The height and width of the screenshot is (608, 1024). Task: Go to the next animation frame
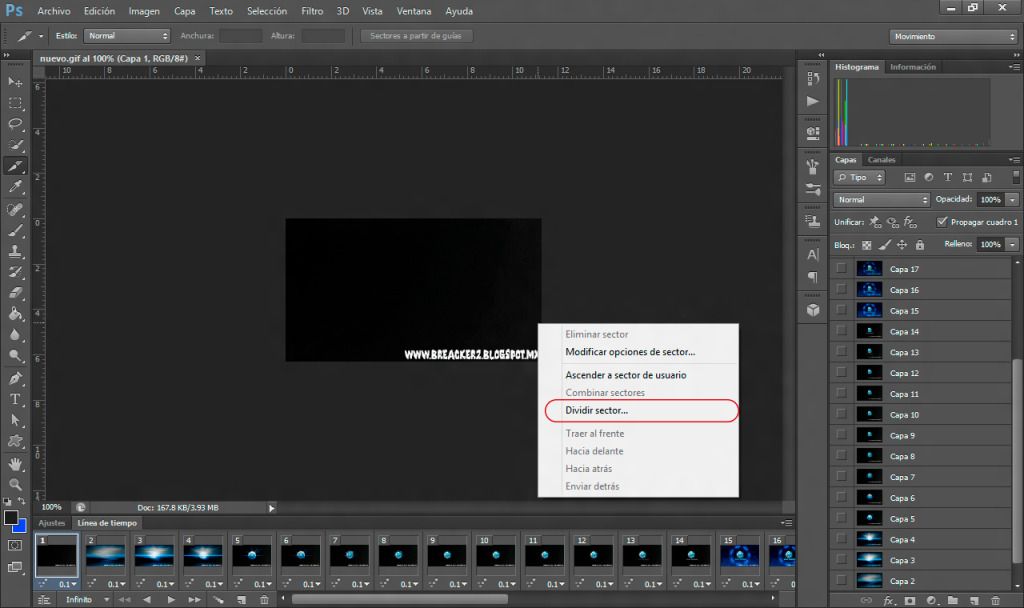195,600
